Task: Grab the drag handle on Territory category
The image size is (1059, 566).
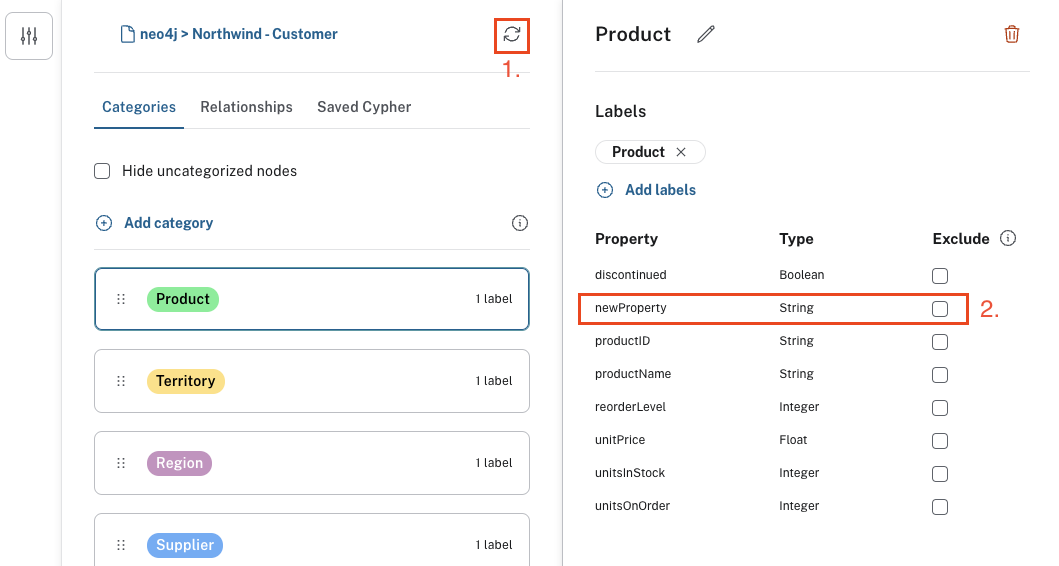Action: (121, 381)
